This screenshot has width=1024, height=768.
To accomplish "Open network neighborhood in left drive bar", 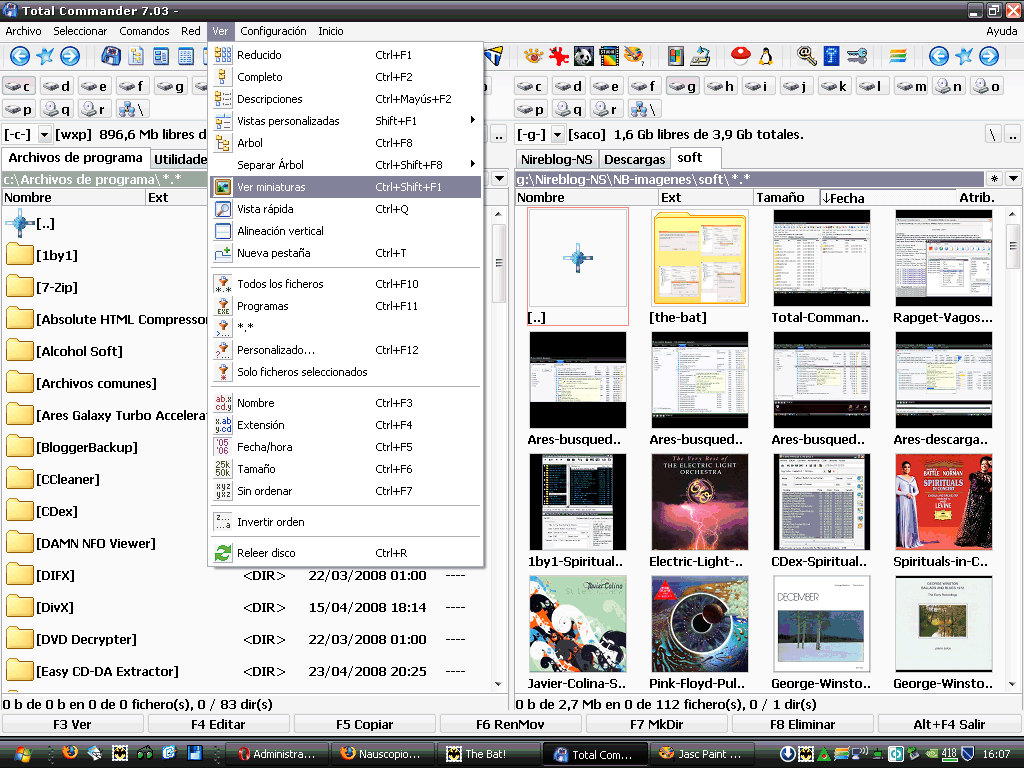I will [x=132, y=109].
